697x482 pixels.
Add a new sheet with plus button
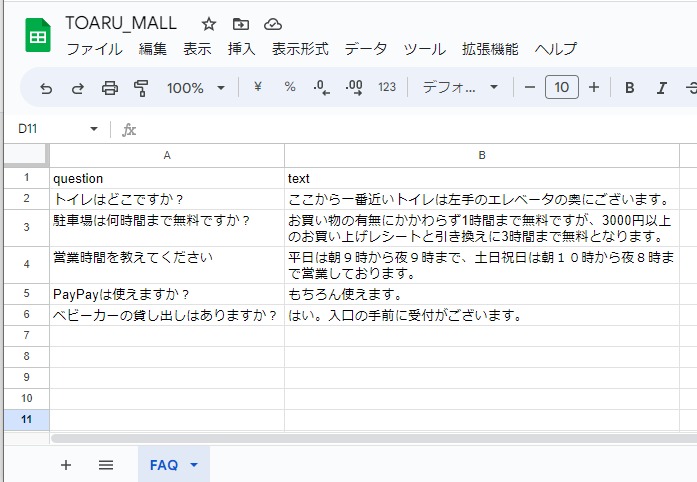(x=66, y=465)
